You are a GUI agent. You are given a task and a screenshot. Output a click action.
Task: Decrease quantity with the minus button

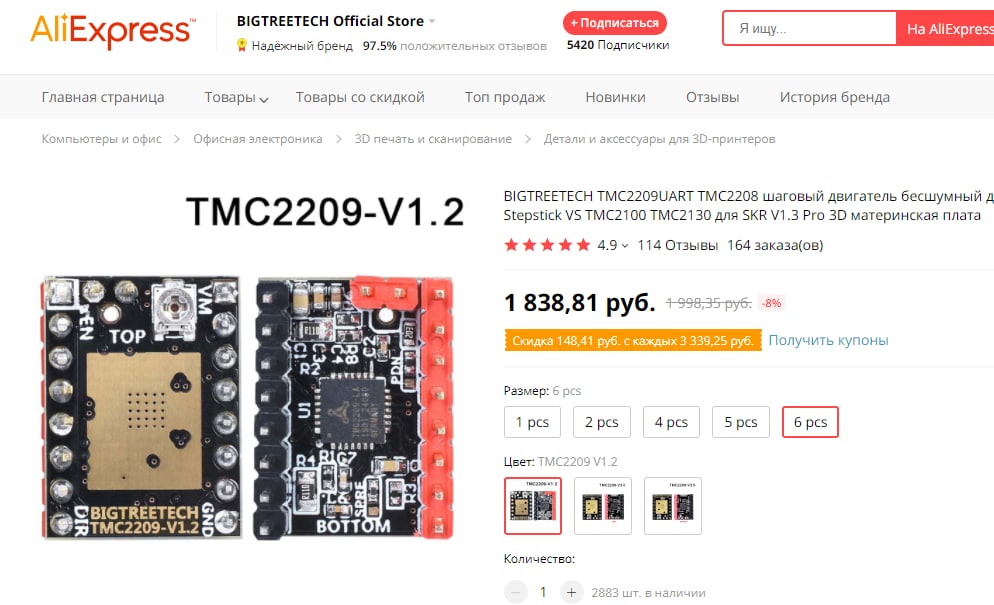(515, 592)
